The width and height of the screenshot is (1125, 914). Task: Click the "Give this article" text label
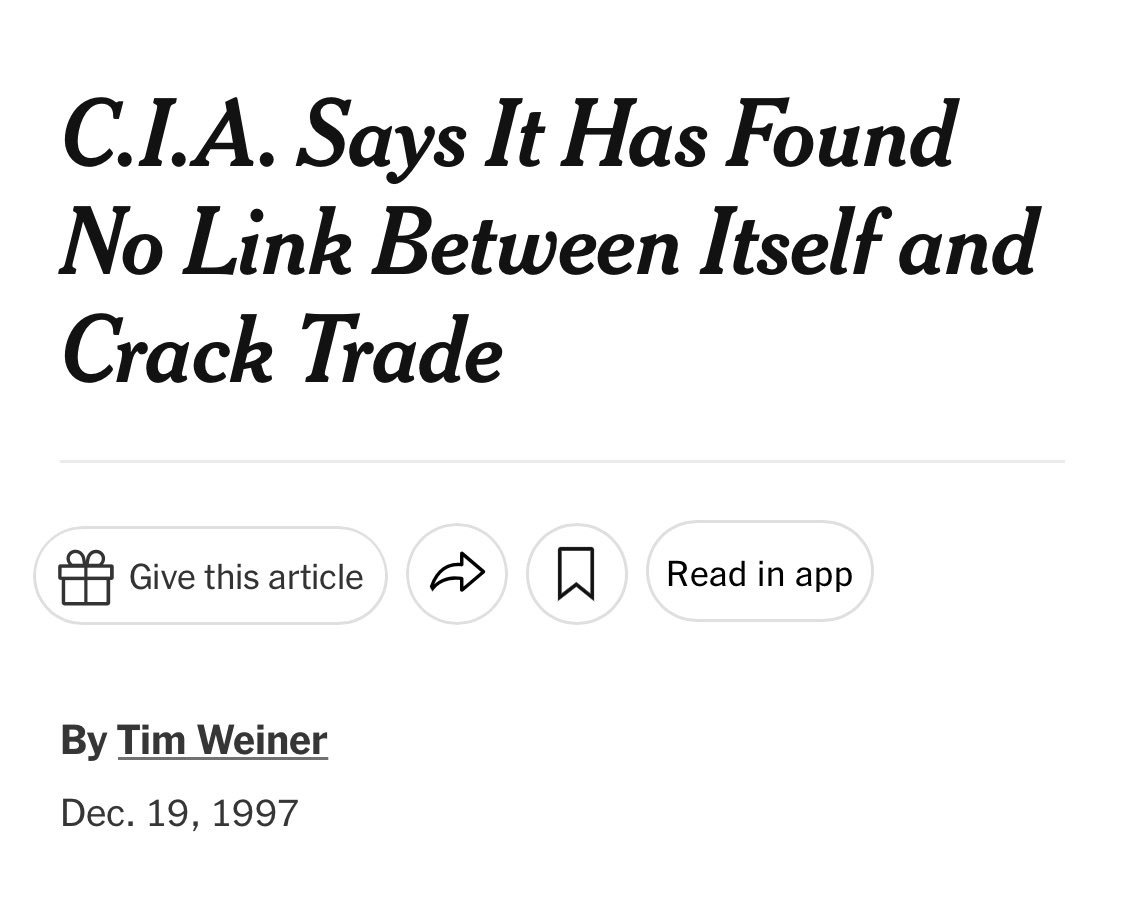coord(246,577)
